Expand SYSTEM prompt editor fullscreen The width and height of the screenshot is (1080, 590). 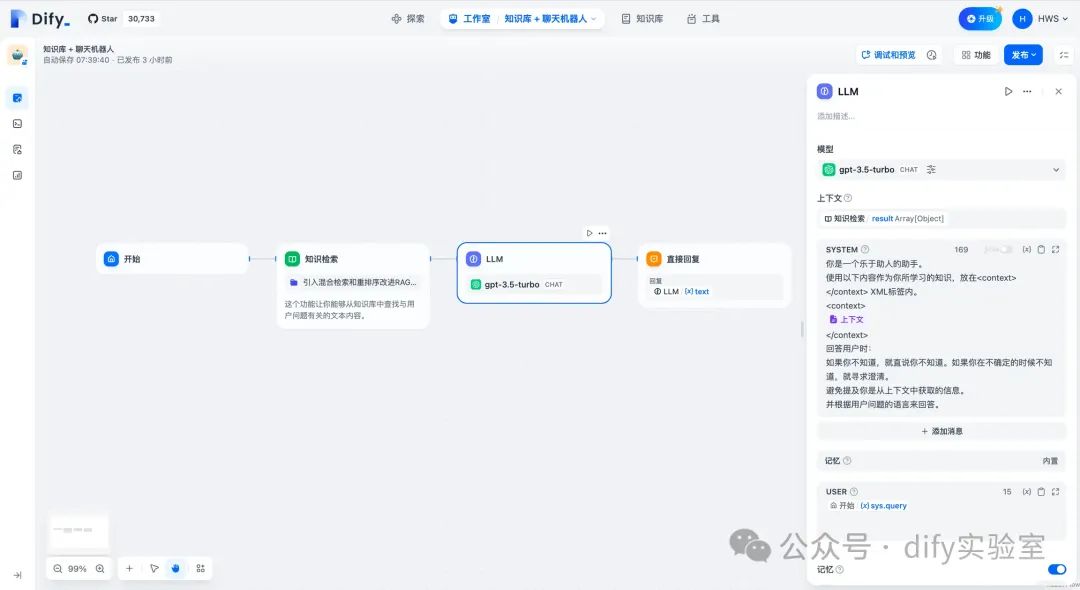(1055, 249)
